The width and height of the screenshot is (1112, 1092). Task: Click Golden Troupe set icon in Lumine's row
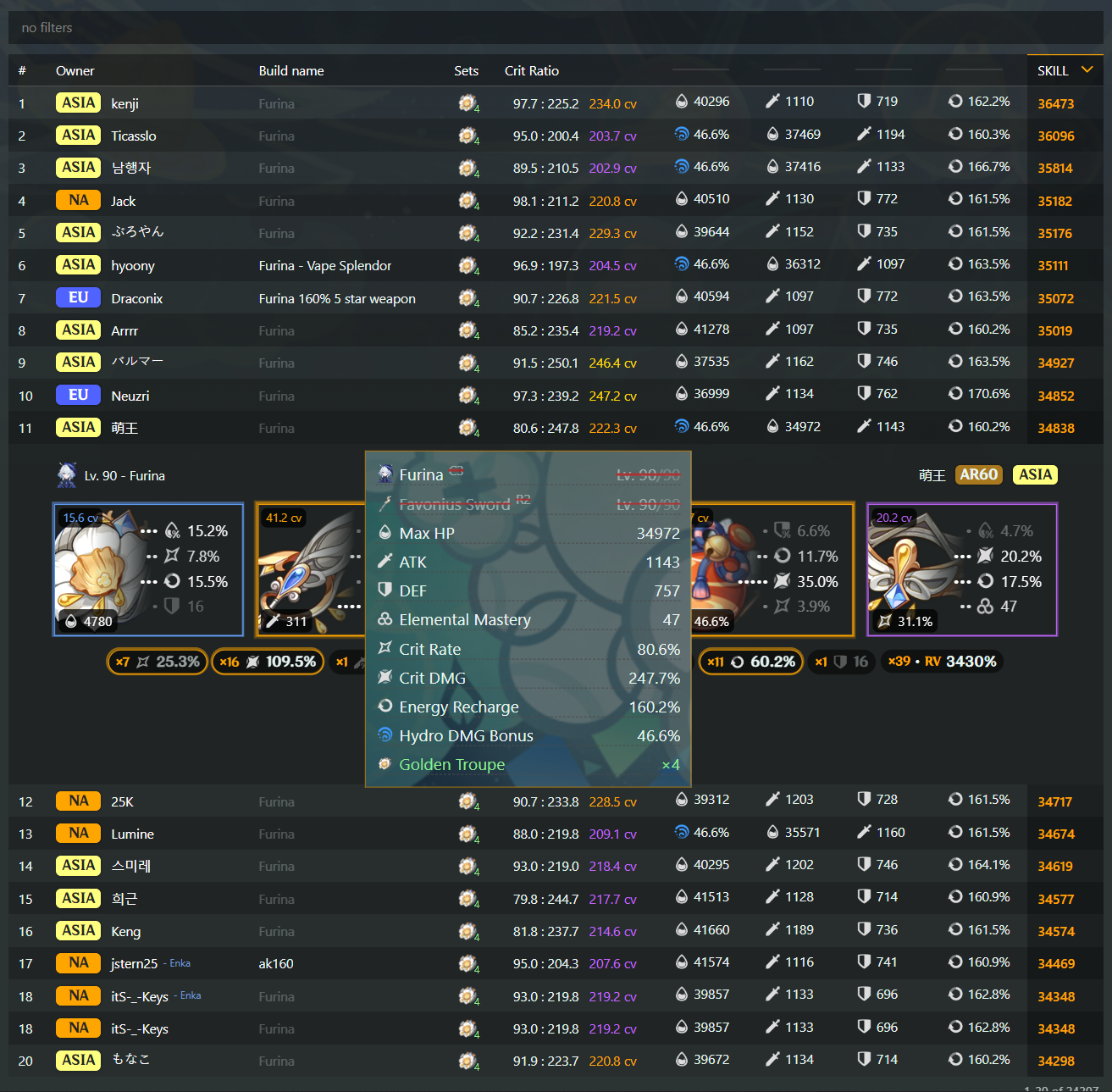coord(467,834)
